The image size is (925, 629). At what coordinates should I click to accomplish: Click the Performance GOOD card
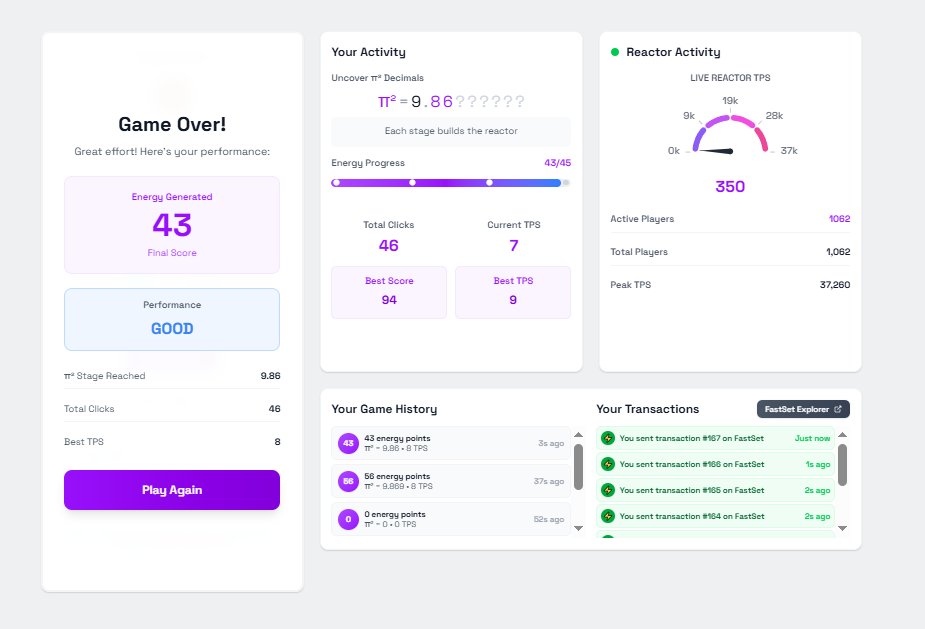click(172, 319)
